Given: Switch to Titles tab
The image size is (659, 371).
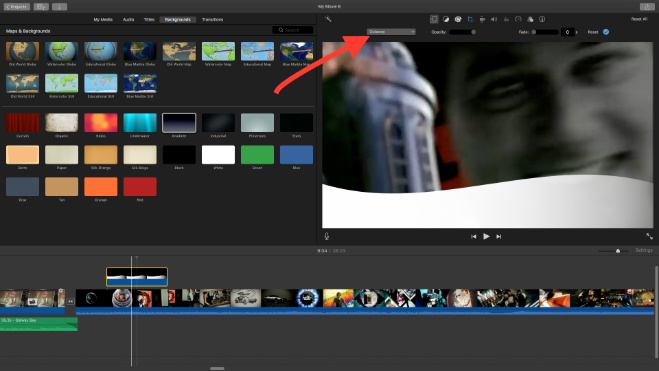Looking at the screenshot, I should tap(149, 20).
